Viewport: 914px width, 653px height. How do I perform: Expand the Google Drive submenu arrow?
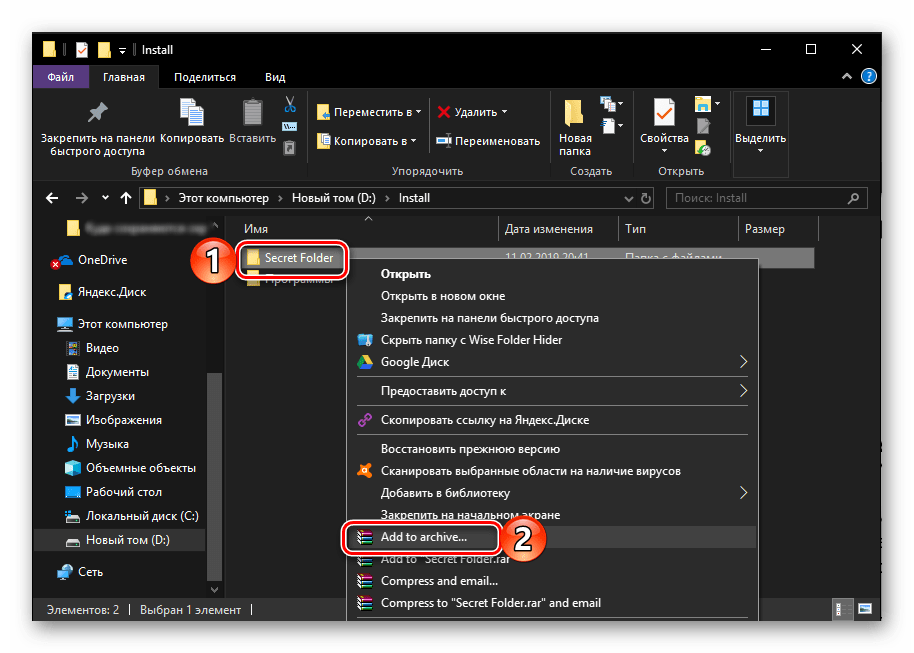[x=743, y=362]
